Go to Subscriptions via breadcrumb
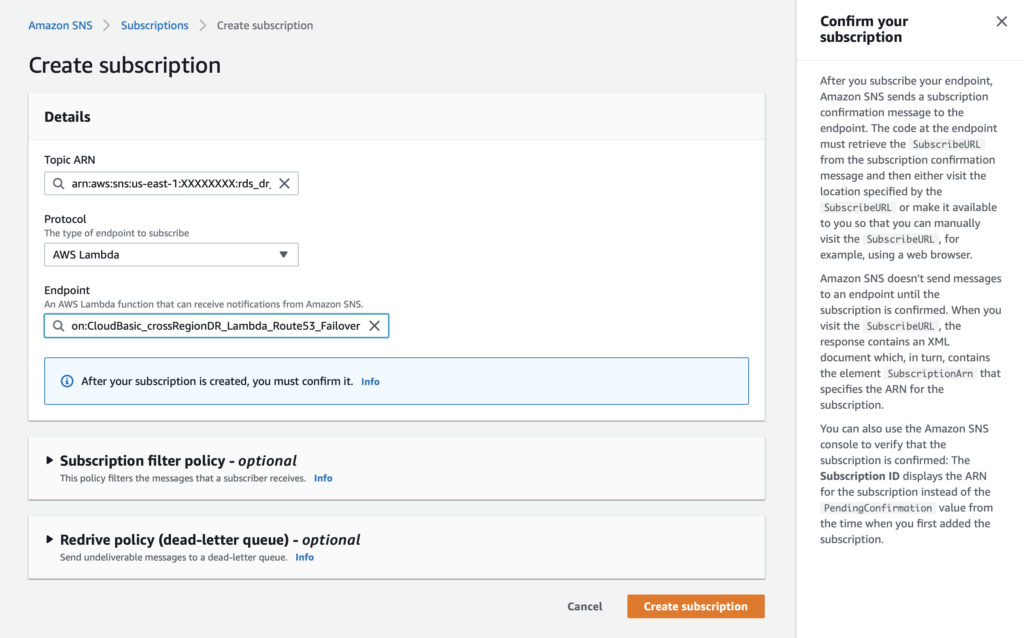Viewport: 1024px width, 638px height. tap(154, 25)
